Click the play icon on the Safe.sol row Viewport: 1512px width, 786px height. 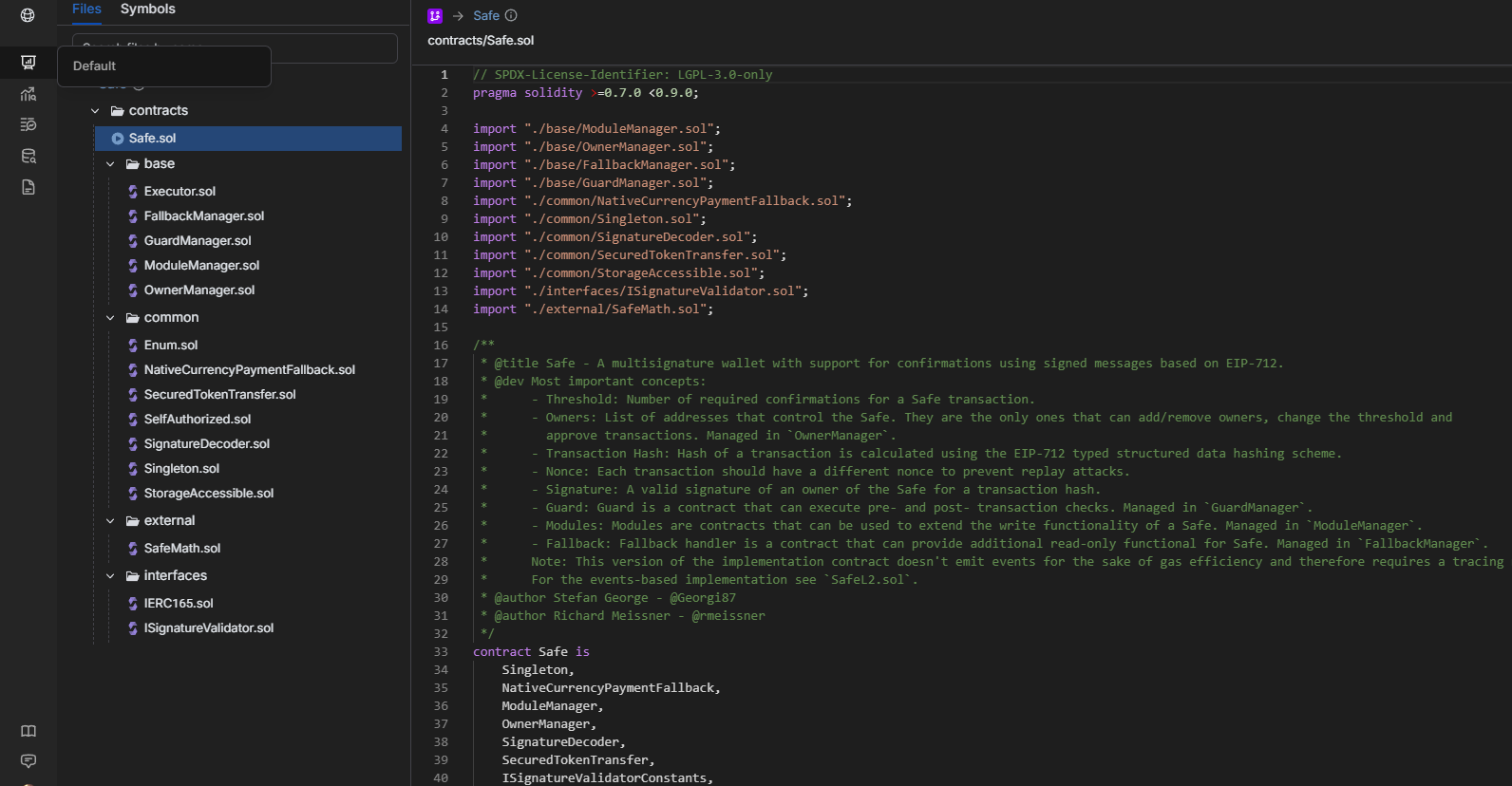pos(118,139)
